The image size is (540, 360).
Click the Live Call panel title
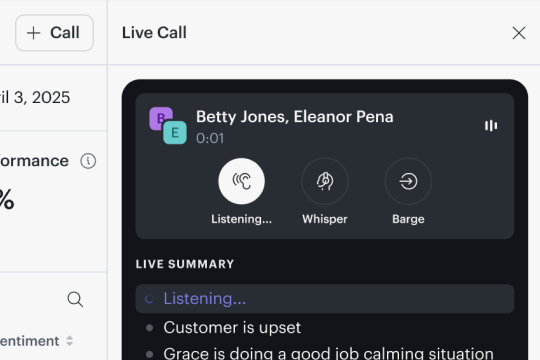coord(154,33)
